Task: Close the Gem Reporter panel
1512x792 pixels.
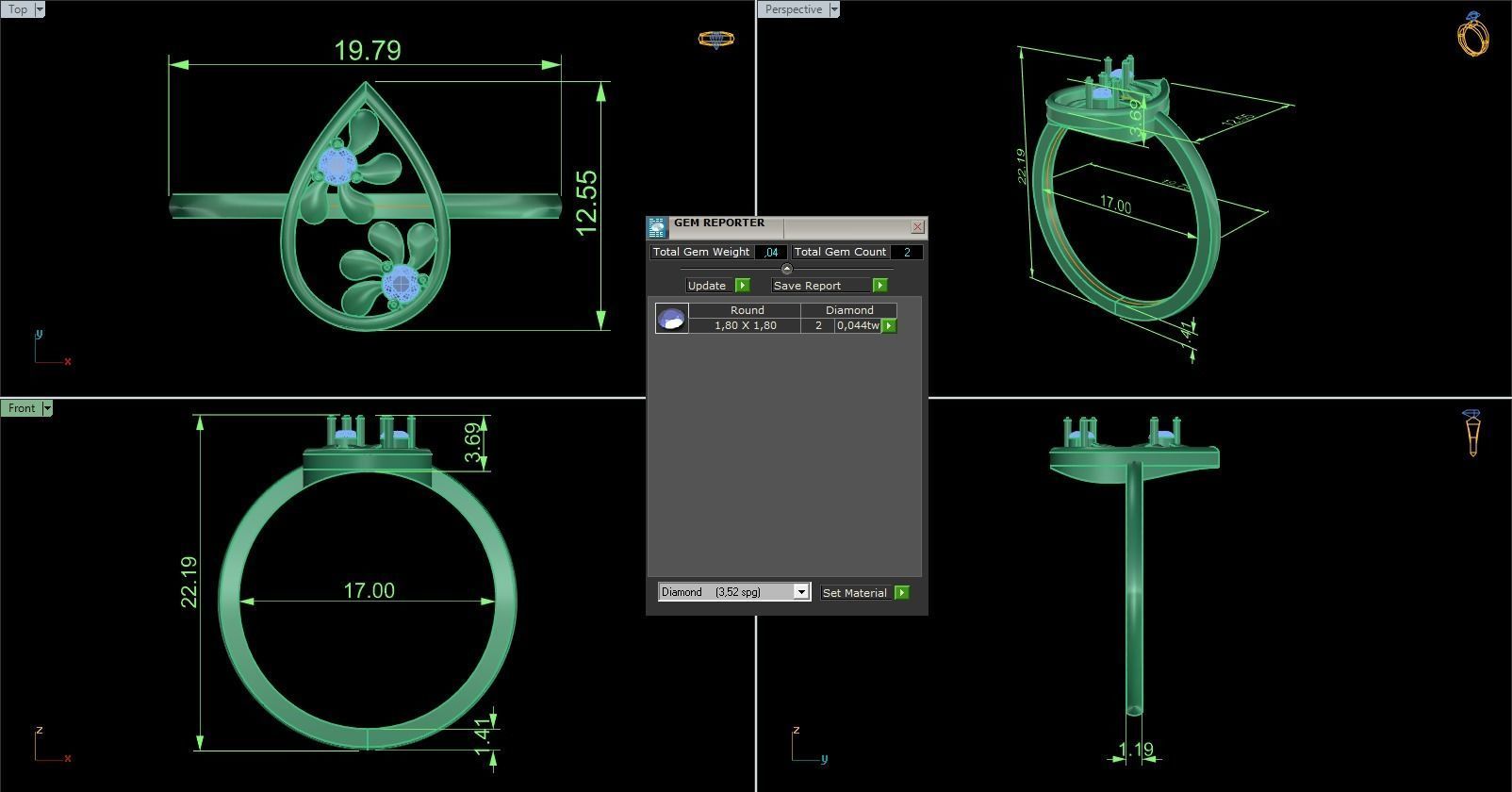Action: (x=917, y=227)
